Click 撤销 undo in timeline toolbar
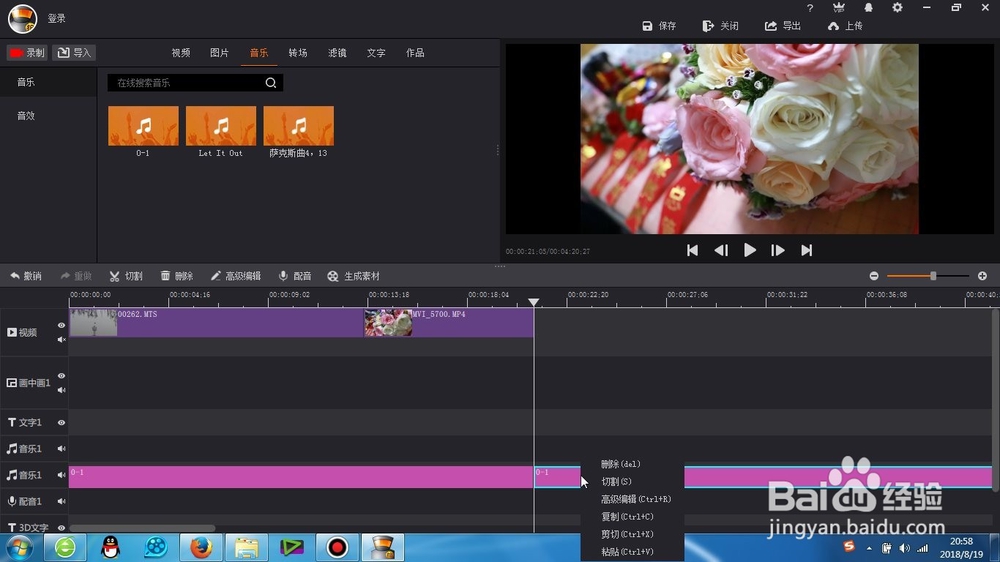Image resolution: width=1000 pixels, height=562 pixels. [x=26, y=276]
